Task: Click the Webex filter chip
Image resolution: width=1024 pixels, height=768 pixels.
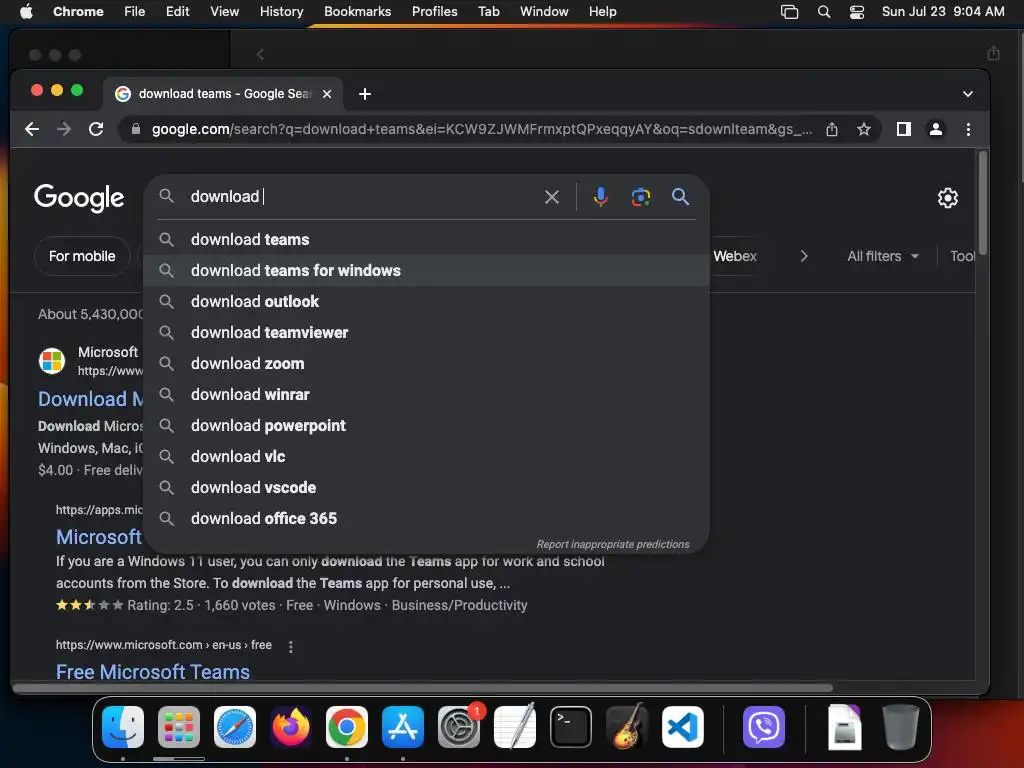Action: tap(735, 256)
